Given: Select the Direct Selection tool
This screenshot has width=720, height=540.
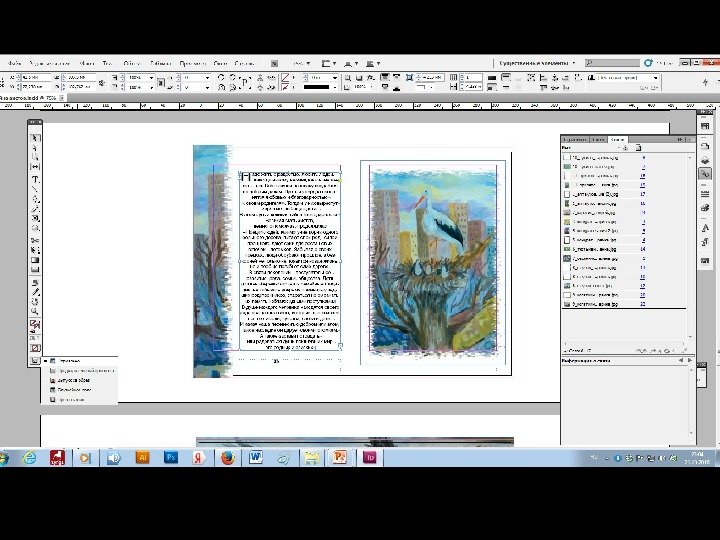Looking at the screenshot, I should (x=35, y=148).
